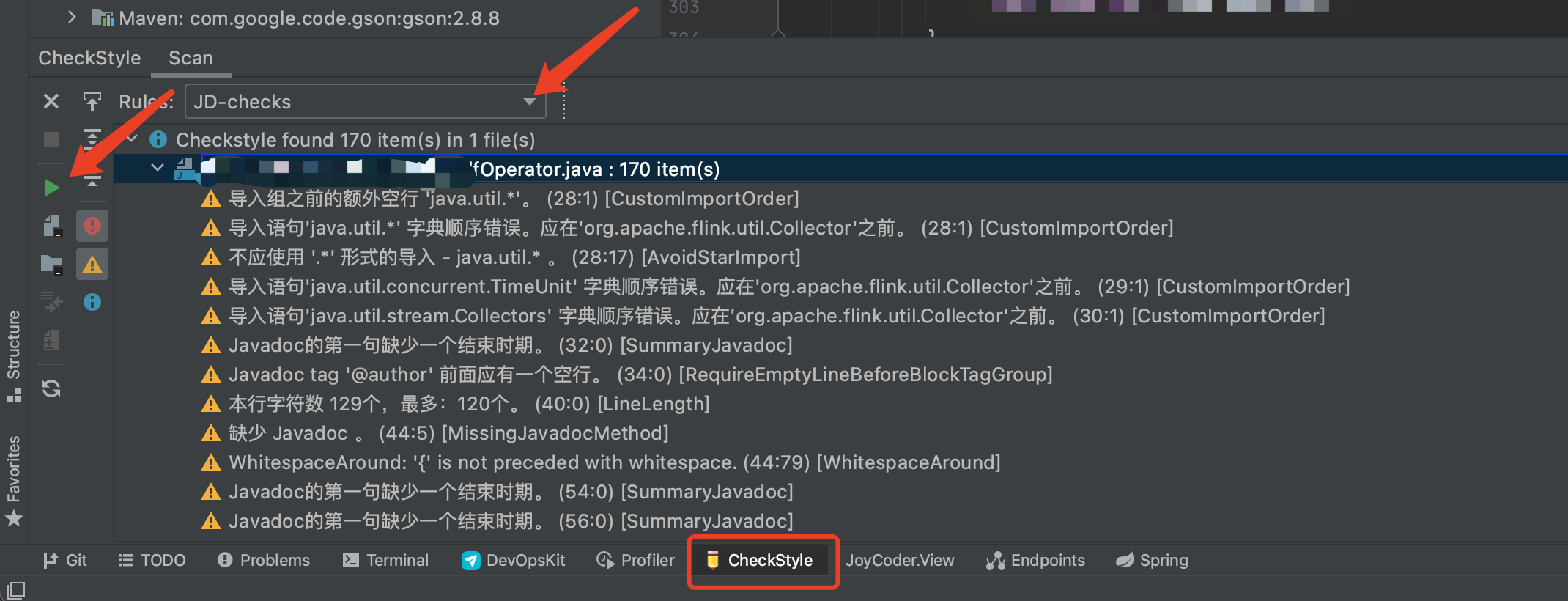Select the warning severity filter icon
The image size is (1568, 601).
(x=92, y=264)
